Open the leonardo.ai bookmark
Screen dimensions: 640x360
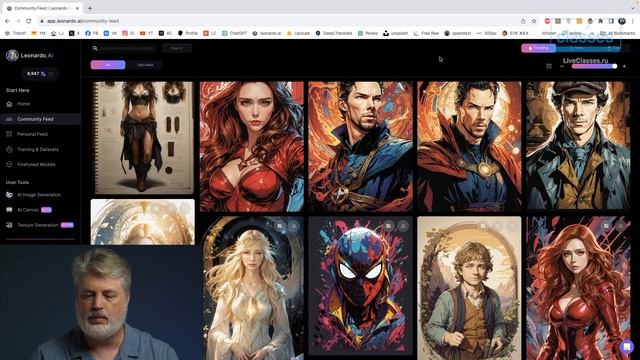click(x=267, y=33)
